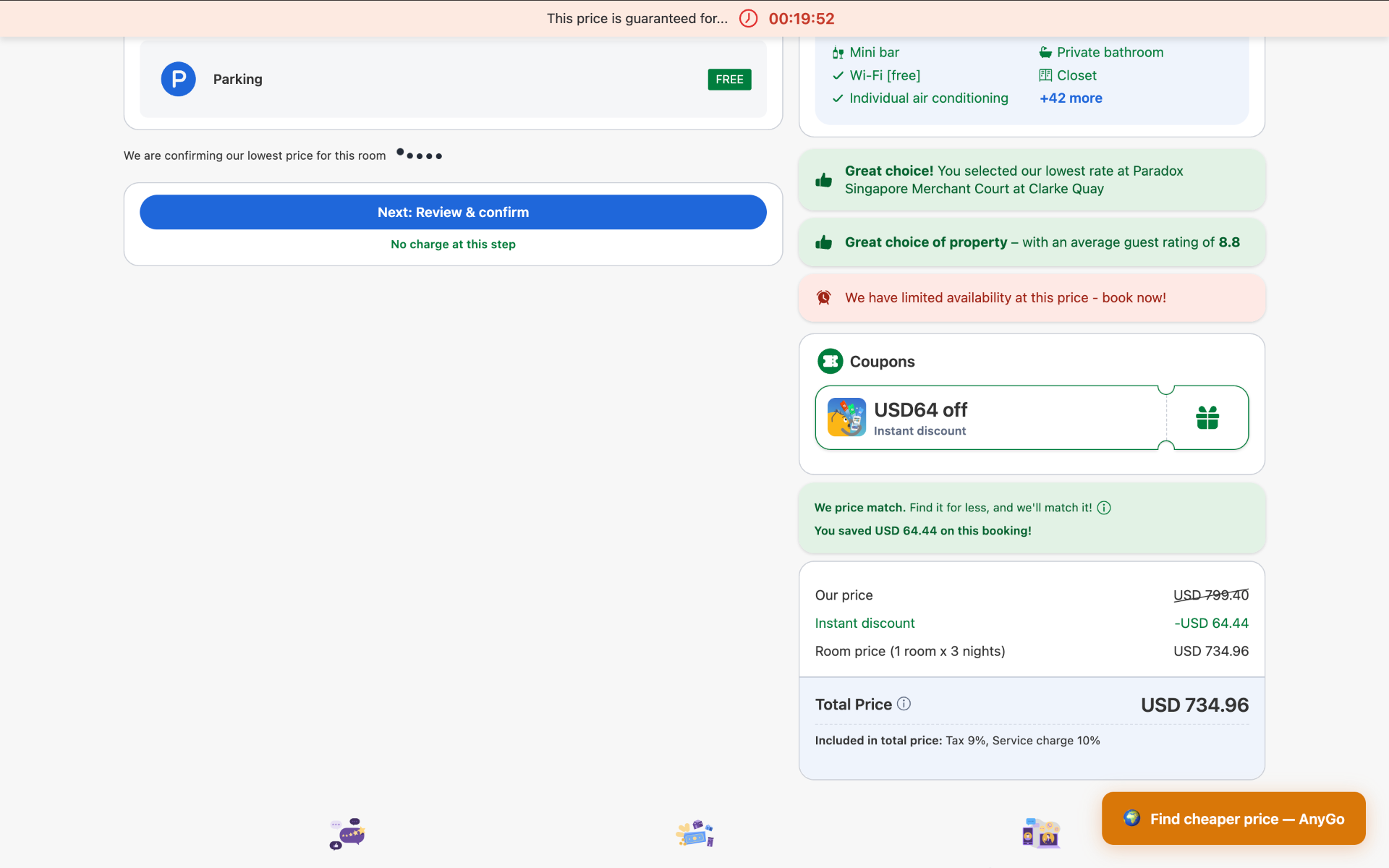Click You saved USD 64.44 on this booking text
Screen dimensions: 1389x868
922,531
